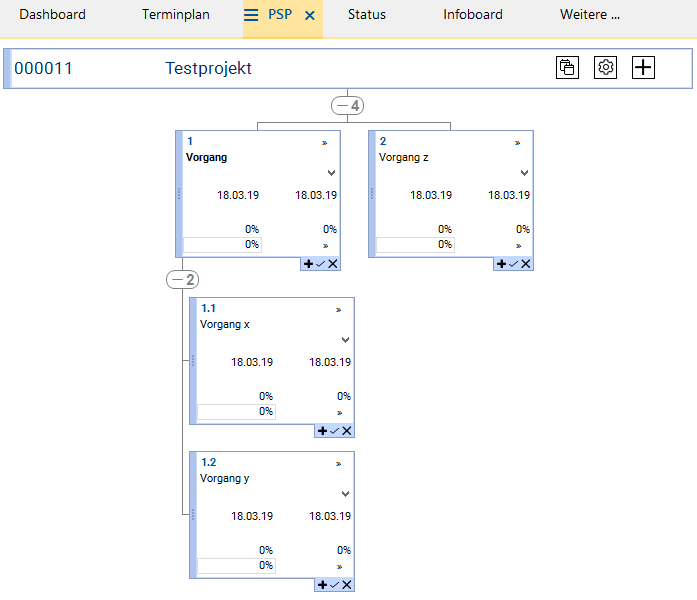The height and width of the screenshot is (600, 697).
Task: Expand the chevron dropdown on card Vorgang y
Action: point(345,494)
